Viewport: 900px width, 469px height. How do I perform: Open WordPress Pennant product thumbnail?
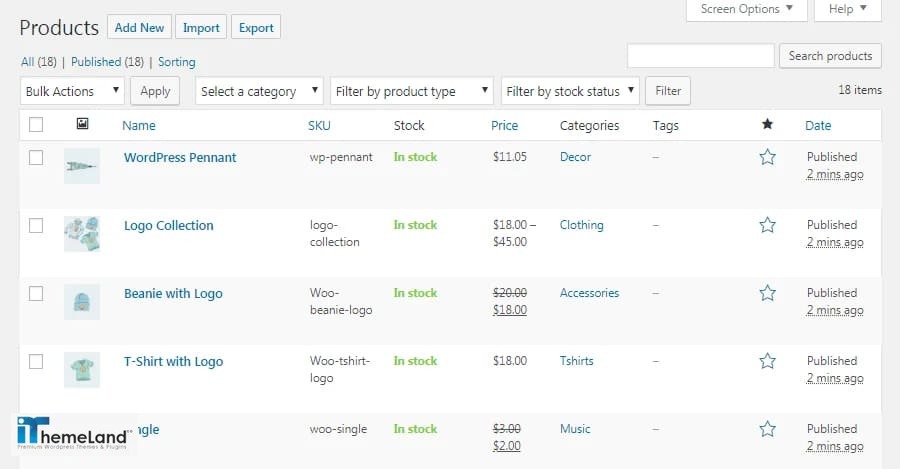click(82, 166)
